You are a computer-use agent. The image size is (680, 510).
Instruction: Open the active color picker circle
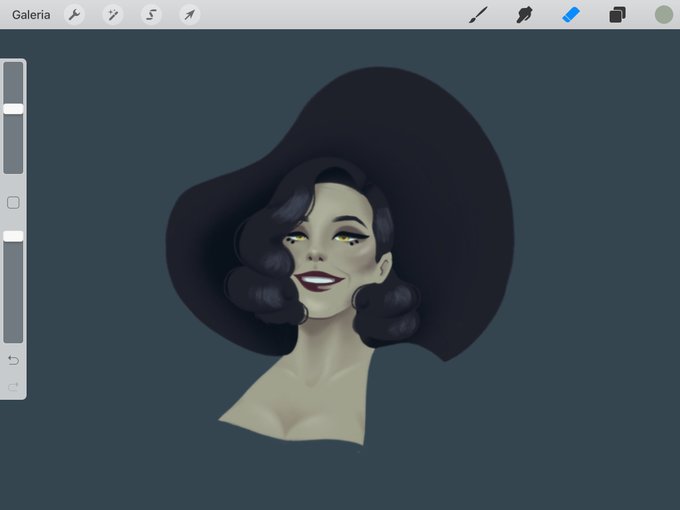click(x=664, y=15)
